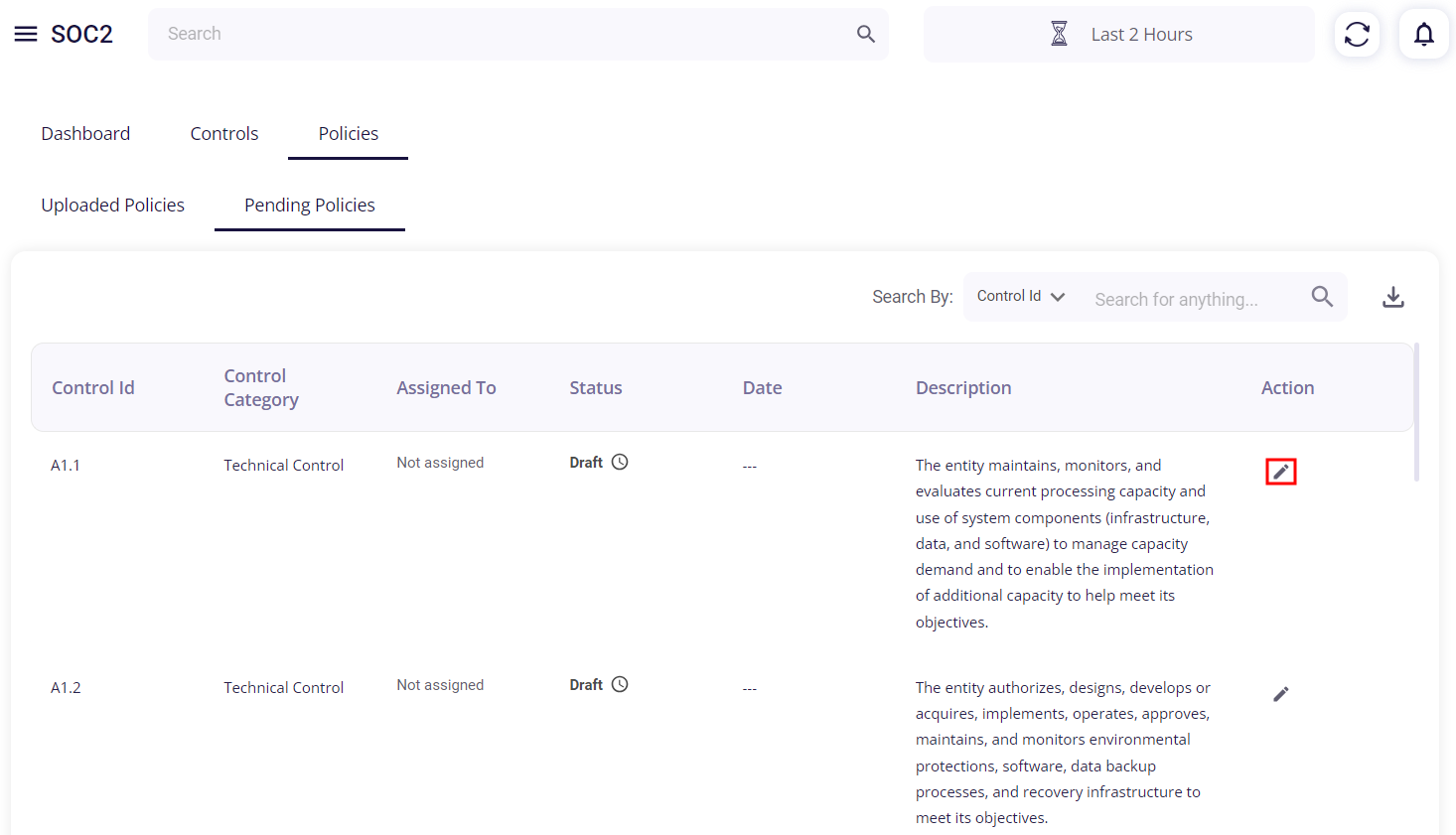1456x835 pixels.
Task: Click the Action column header
Action: click(1287, 387)
